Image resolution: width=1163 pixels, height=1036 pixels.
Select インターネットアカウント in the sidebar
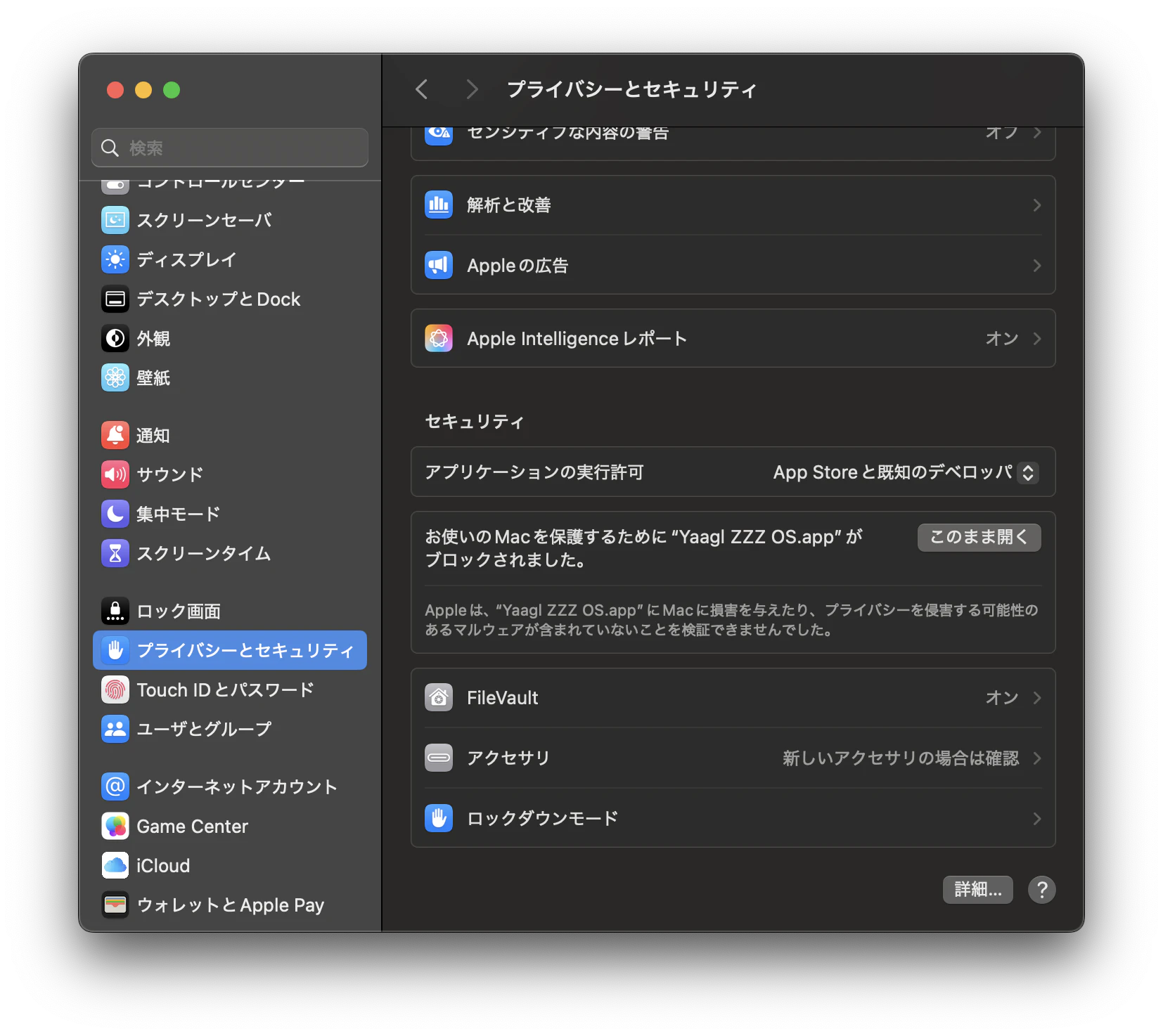230,786
